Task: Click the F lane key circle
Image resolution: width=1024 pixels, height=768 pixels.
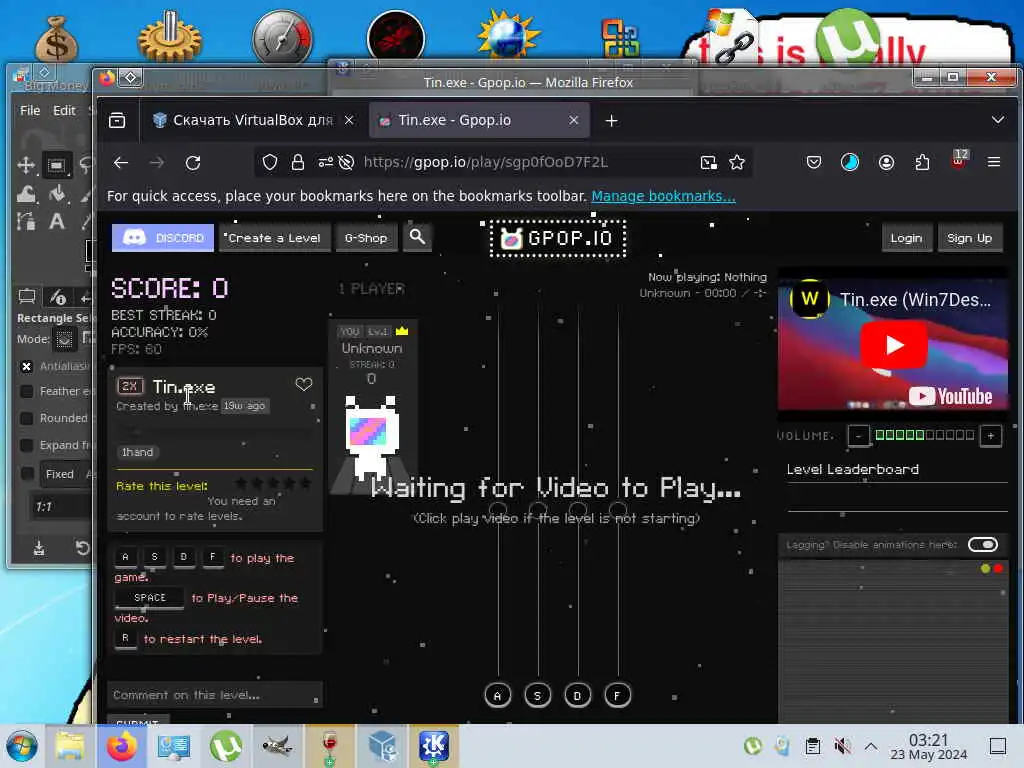Action: [x=617, y=696]
